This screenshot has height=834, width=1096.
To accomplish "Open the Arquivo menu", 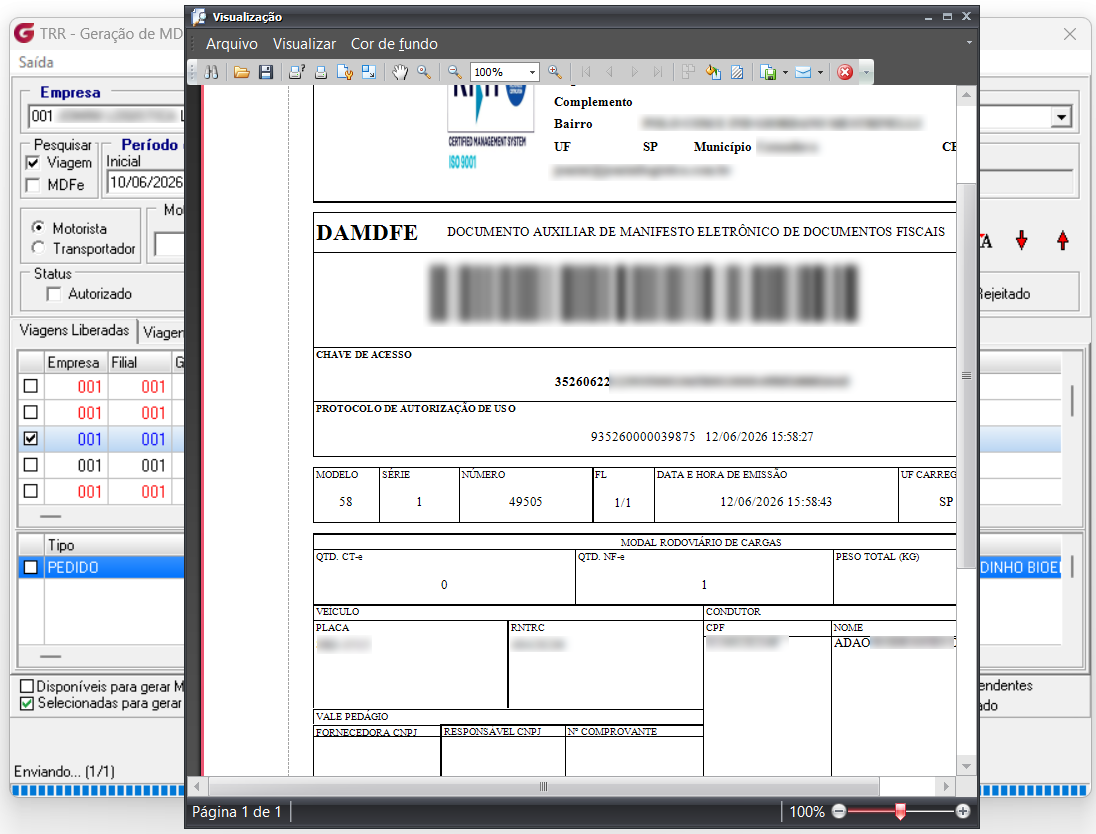I will tap(231, 44).
